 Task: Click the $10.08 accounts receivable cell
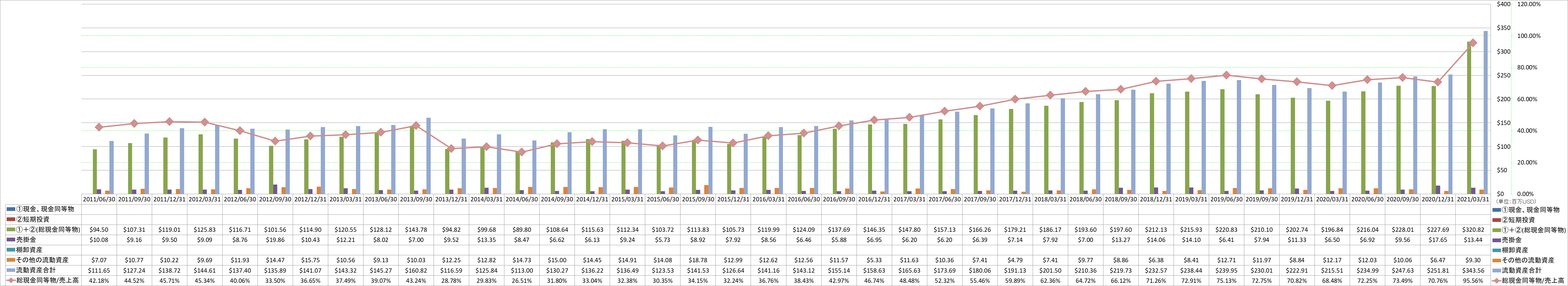pyautogui.click(x=99, y=240)
